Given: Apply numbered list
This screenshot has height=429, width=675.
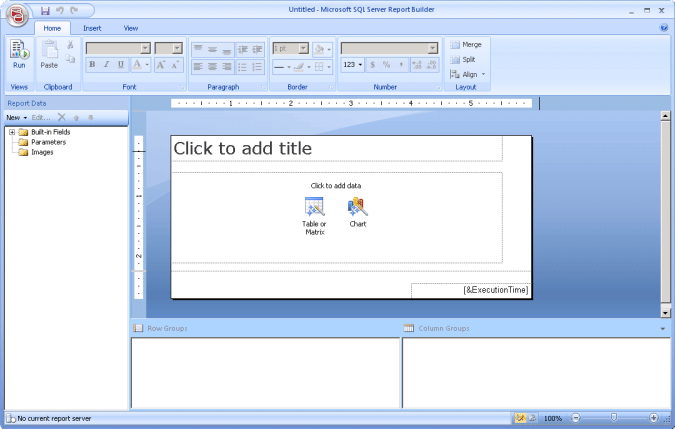Looking at the screenshot, I should 257,67.
